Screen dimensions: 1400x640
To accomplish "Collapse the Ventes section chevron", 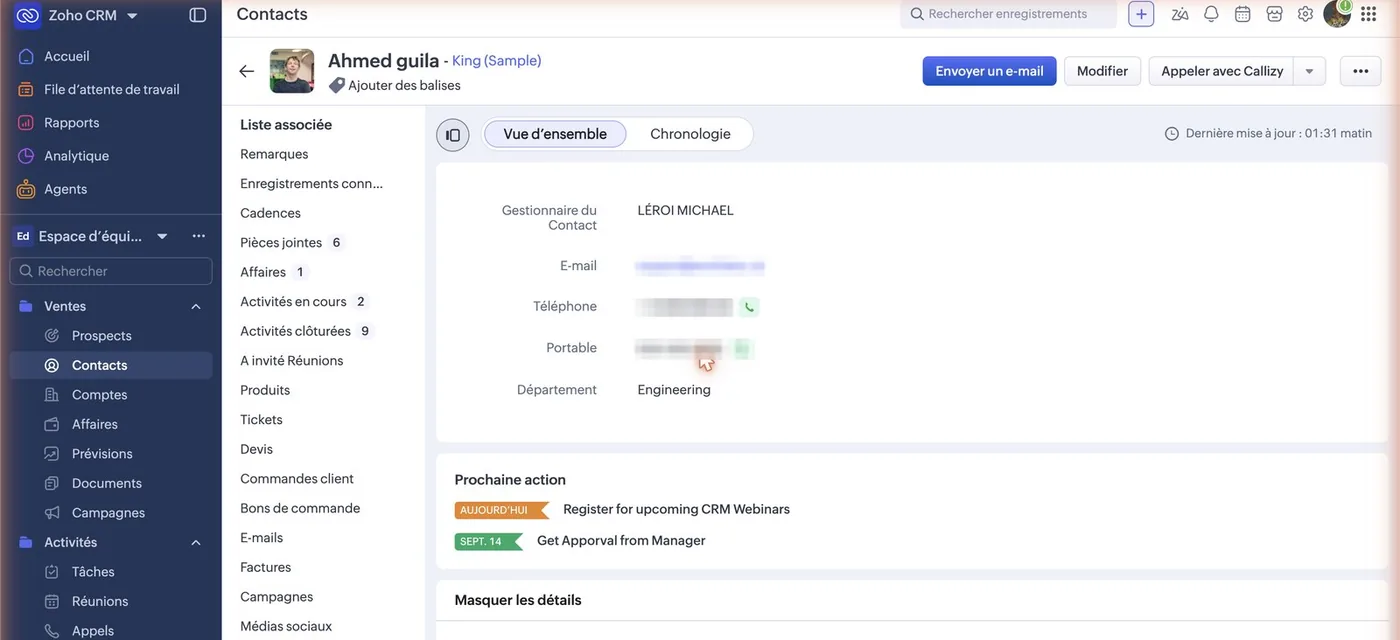I will click(x=196, y=306).
